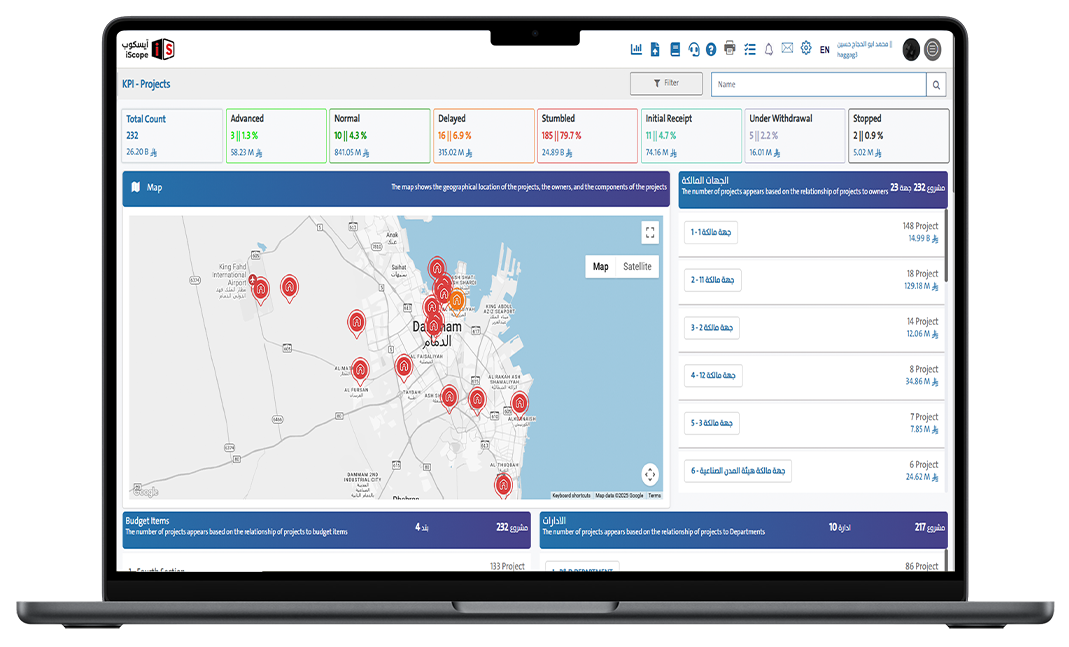Select the Map view type
The image size is (1069, 647).
point(600,267)
